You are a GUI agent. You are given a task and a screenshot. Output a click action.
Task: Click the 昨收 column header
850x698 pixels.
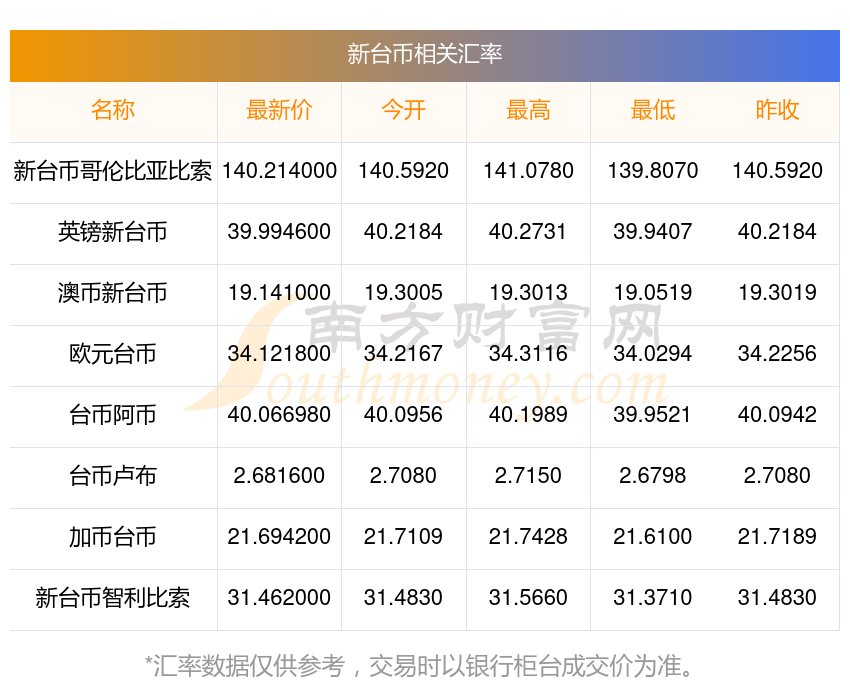tap(777, 110)
